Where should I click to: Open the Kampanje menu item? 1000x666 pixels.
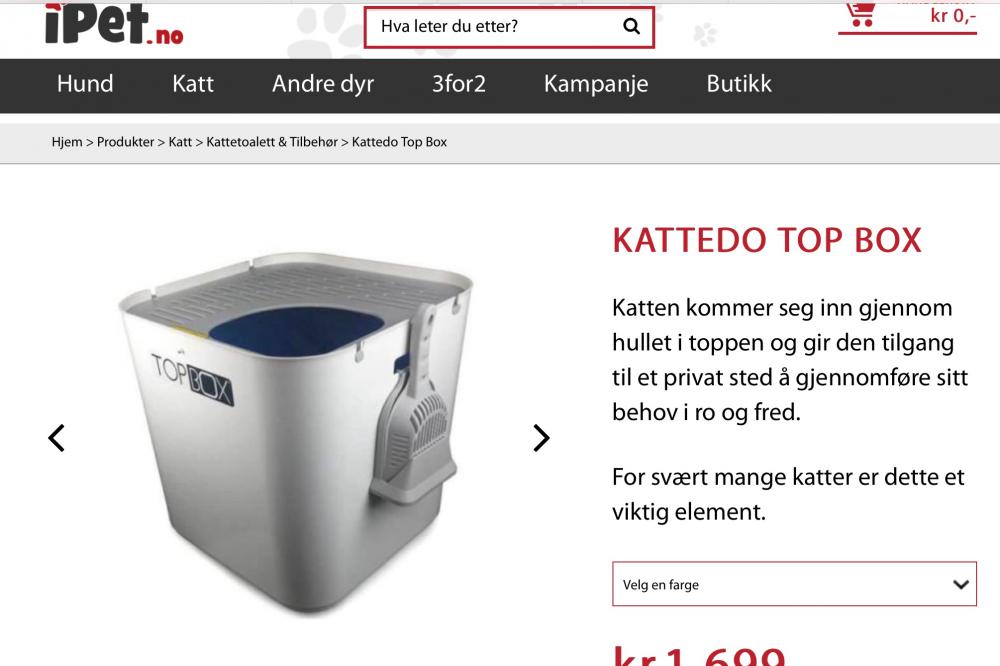(596, 84)
